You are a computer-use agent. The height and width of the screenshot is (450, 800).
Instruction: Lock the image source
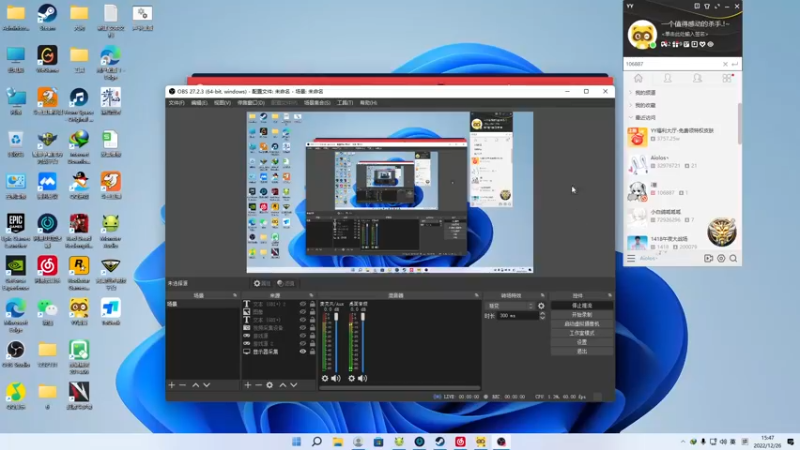coord(312,312)
